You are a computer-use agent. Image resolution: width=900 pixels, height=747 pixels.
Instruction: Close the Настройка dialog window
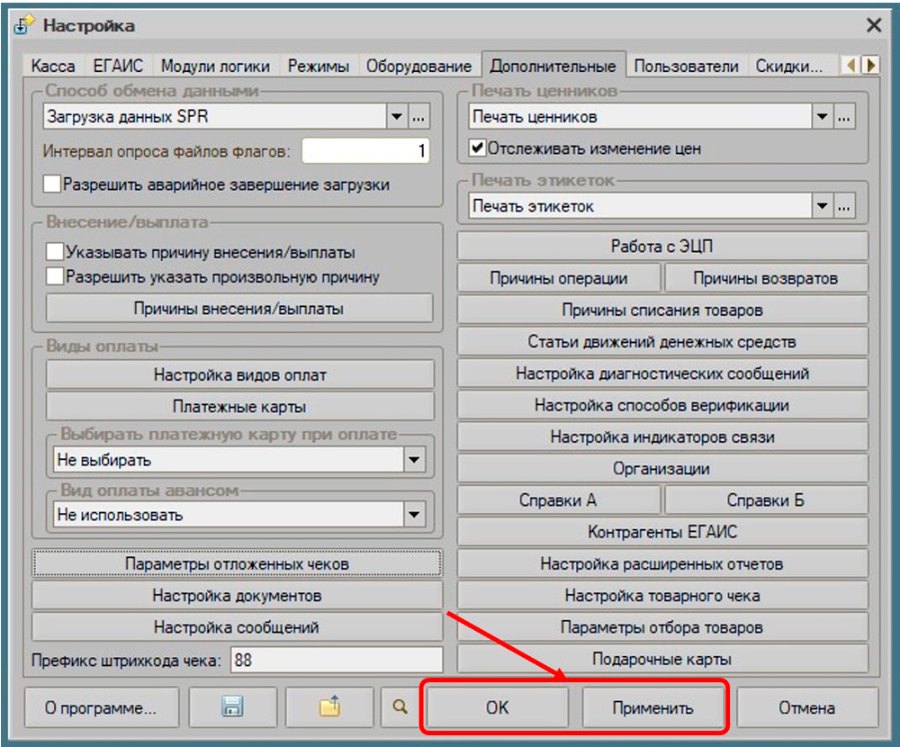pos(874,25)
